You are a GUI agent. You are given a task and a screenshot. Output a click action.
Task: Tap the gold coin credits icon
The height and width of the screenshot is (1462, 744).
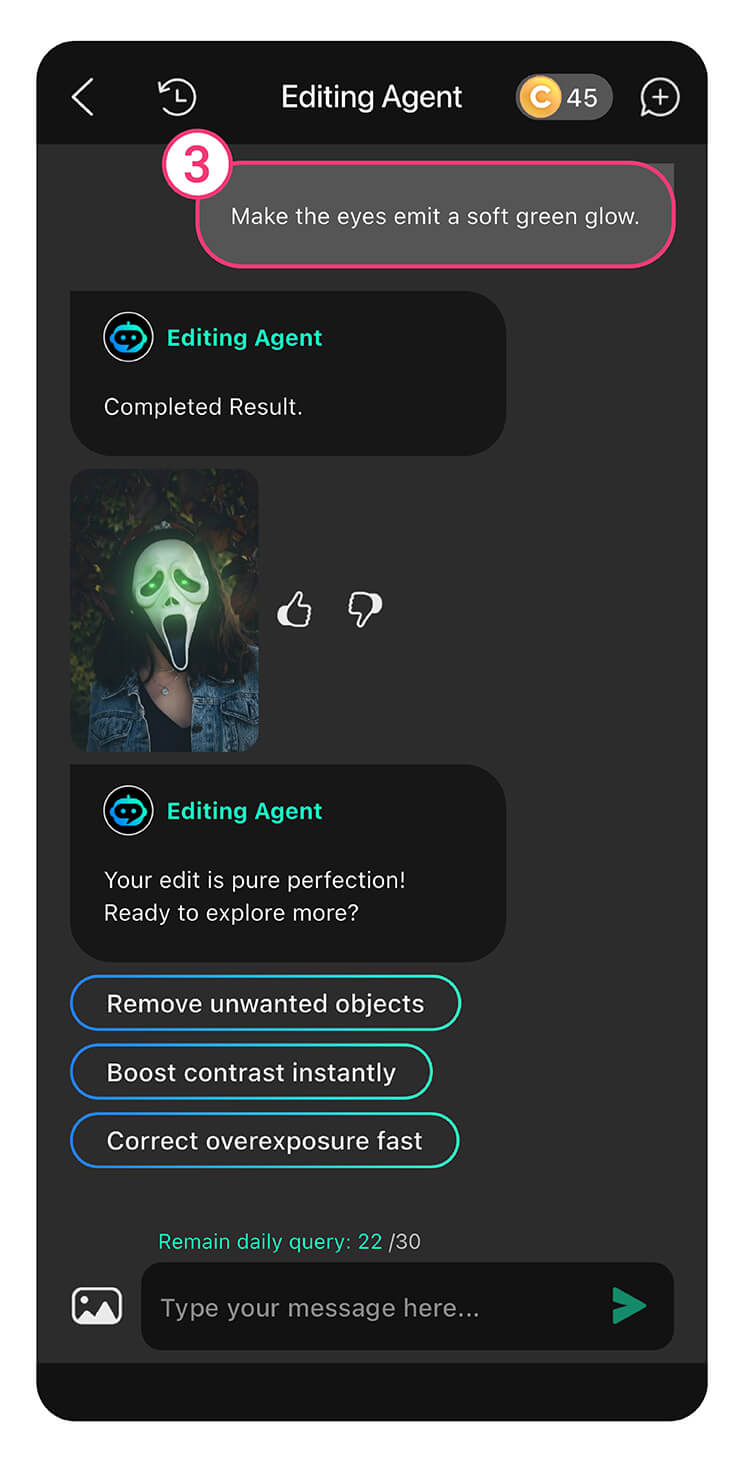click(540, 97)
